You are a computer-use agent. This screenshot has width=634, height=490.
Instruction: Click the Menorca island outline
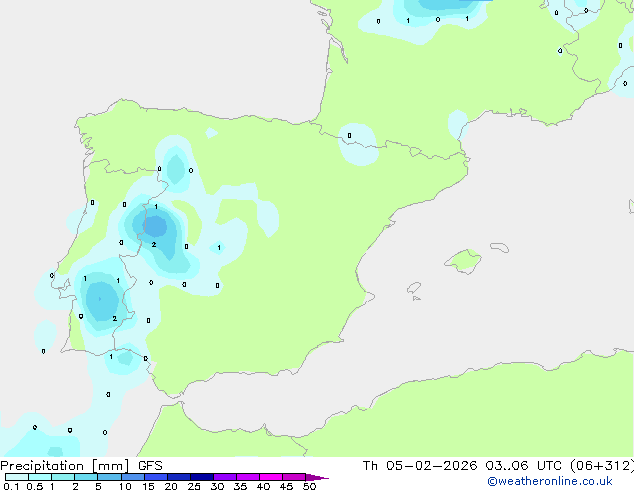tap(499, 247)
